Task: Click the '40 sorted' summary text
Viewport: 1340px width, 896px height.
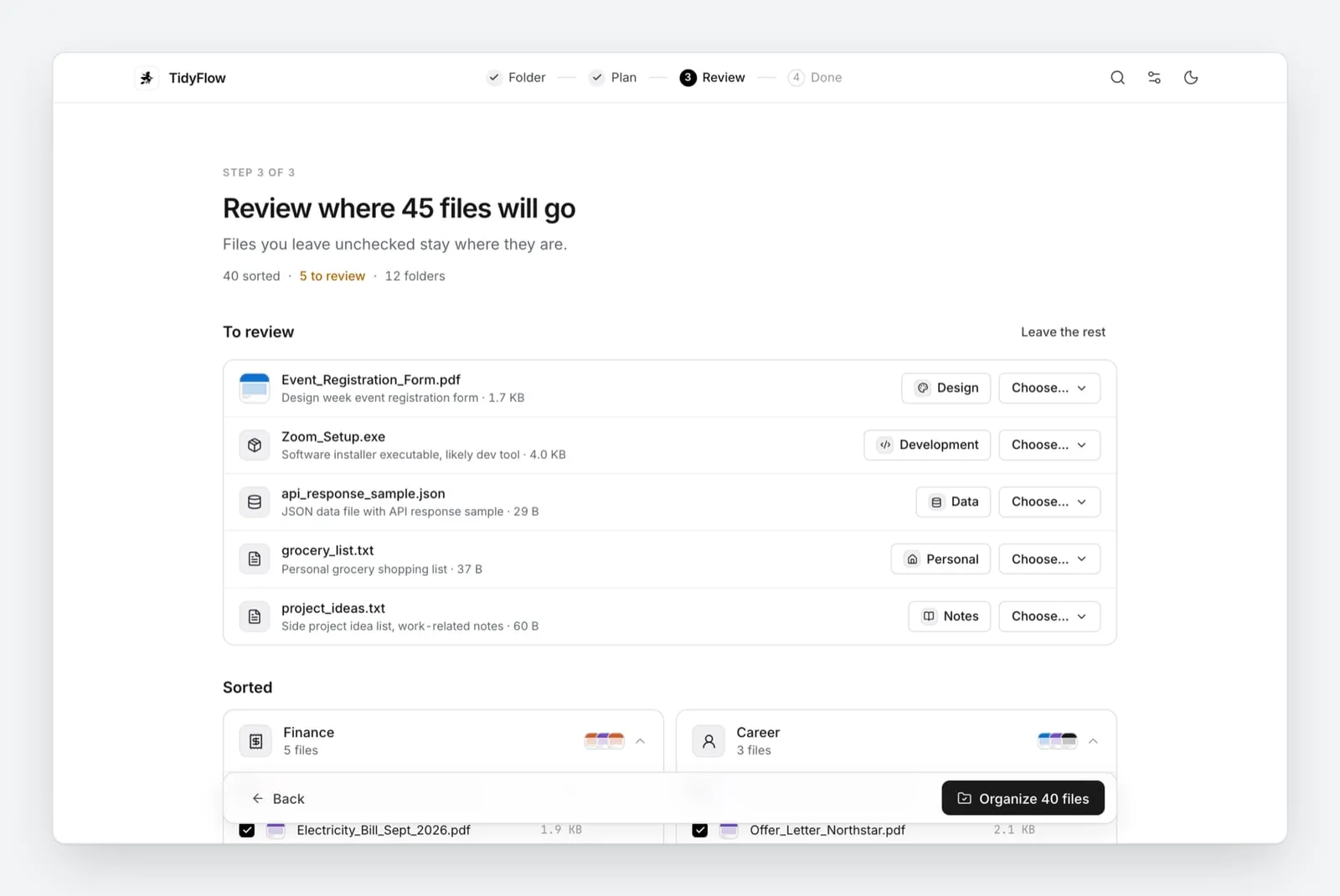Action: coord(251,276)
